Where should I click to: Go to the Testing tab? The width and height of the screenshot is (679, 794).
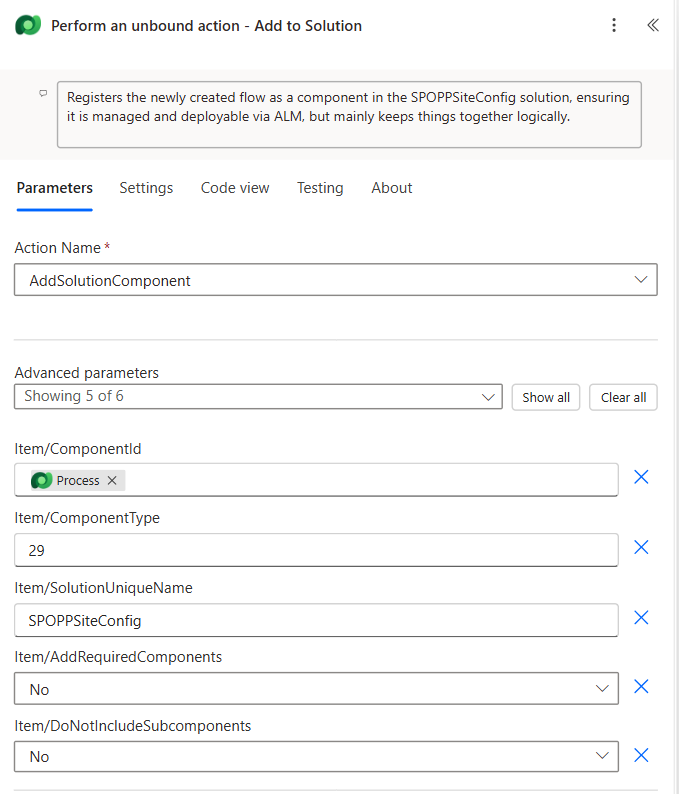pyautogui.click(x=320, y=188)
